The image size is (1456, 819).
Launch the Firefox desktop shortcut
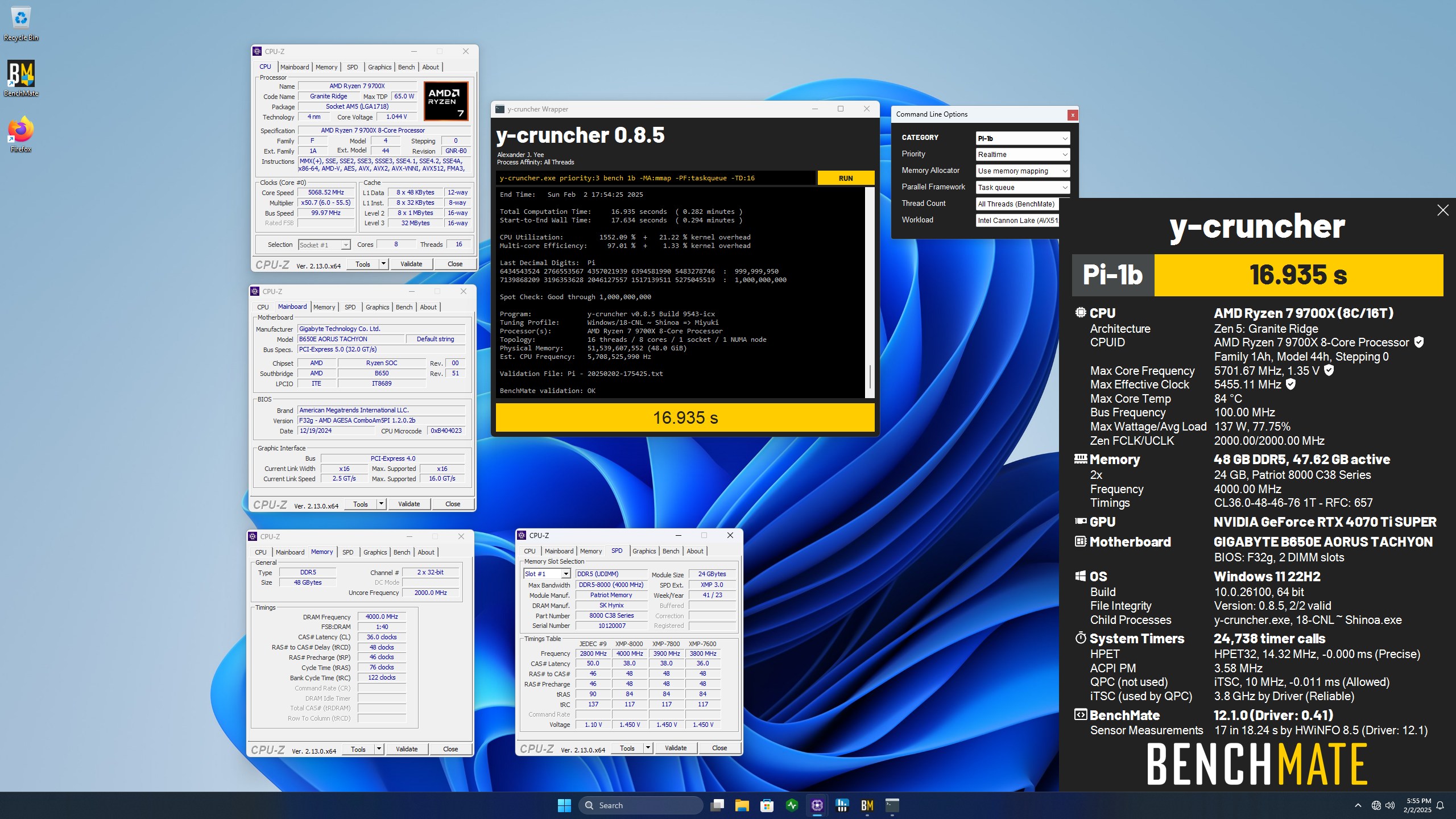tap(21, 134)
